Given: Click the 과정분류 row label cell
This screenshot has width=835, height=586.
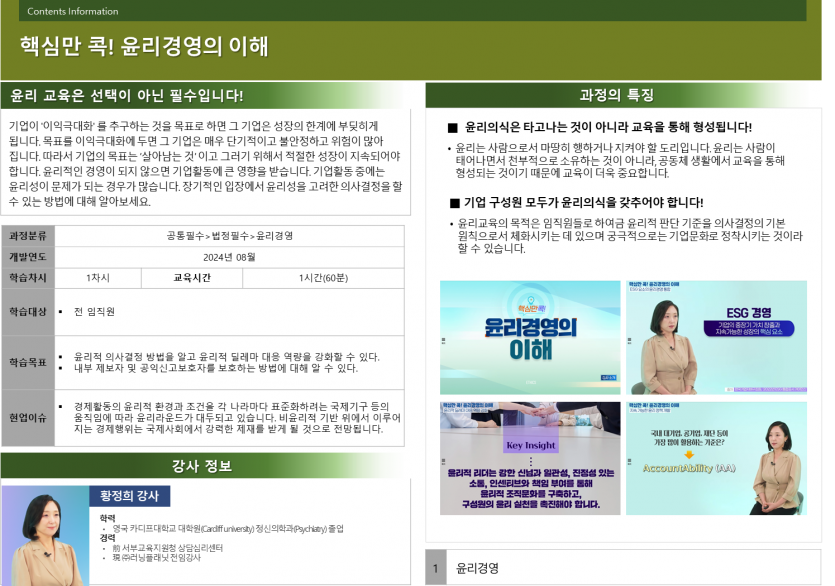Looking at the screenshot, I should coord(27,236).
